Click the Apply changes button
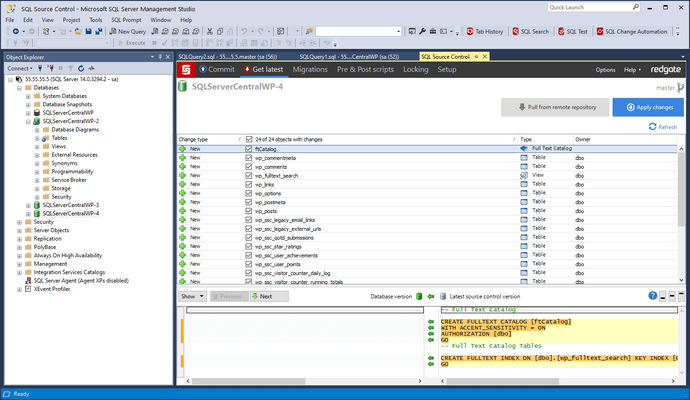Screen dimensions: 690x400 click(648, 107)
